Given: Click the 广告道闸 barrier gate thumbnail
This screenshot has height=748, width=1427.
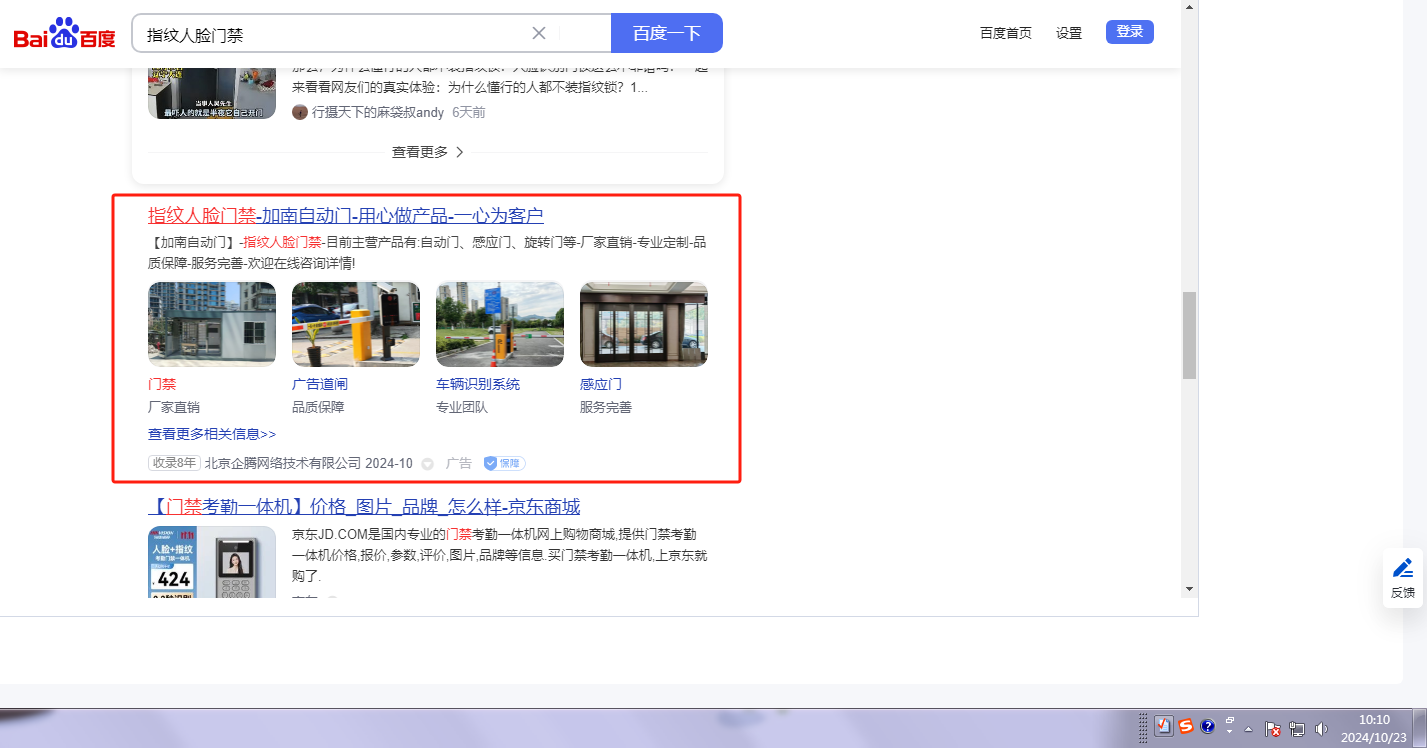Looking at the screenshot, I should click(356, 324).
